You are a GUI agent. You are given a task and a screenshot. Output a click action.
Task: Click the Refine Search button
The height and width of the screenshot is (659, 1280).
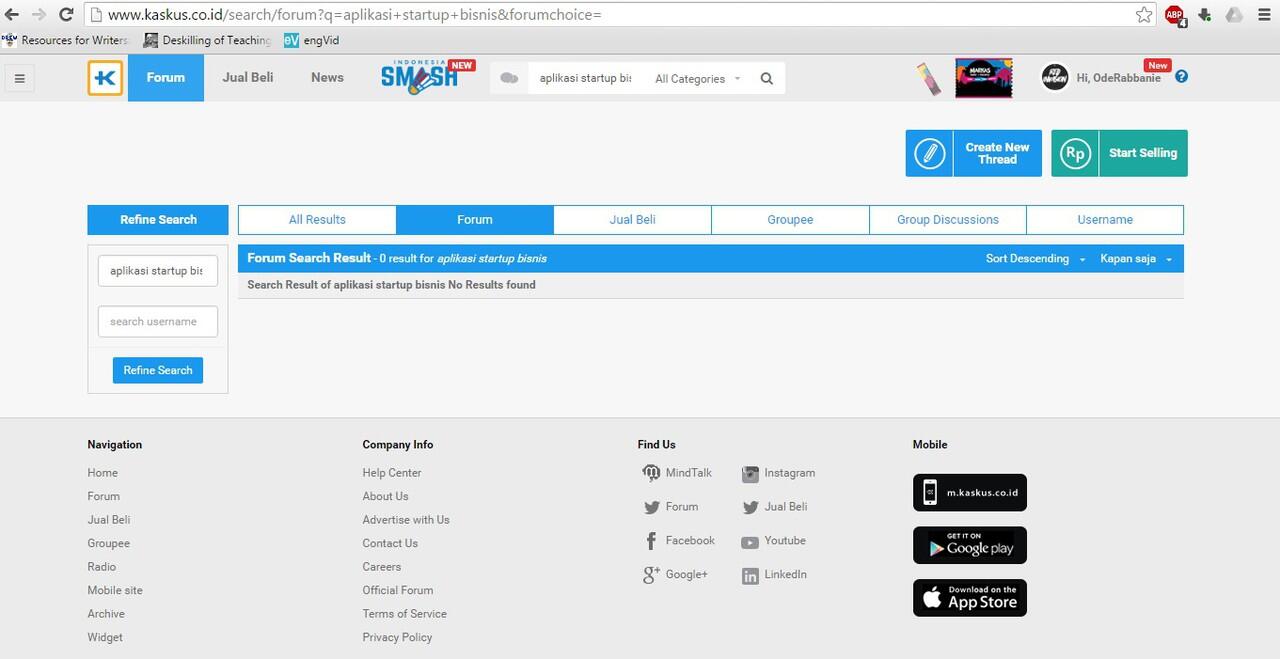click(x=157, y=370)
